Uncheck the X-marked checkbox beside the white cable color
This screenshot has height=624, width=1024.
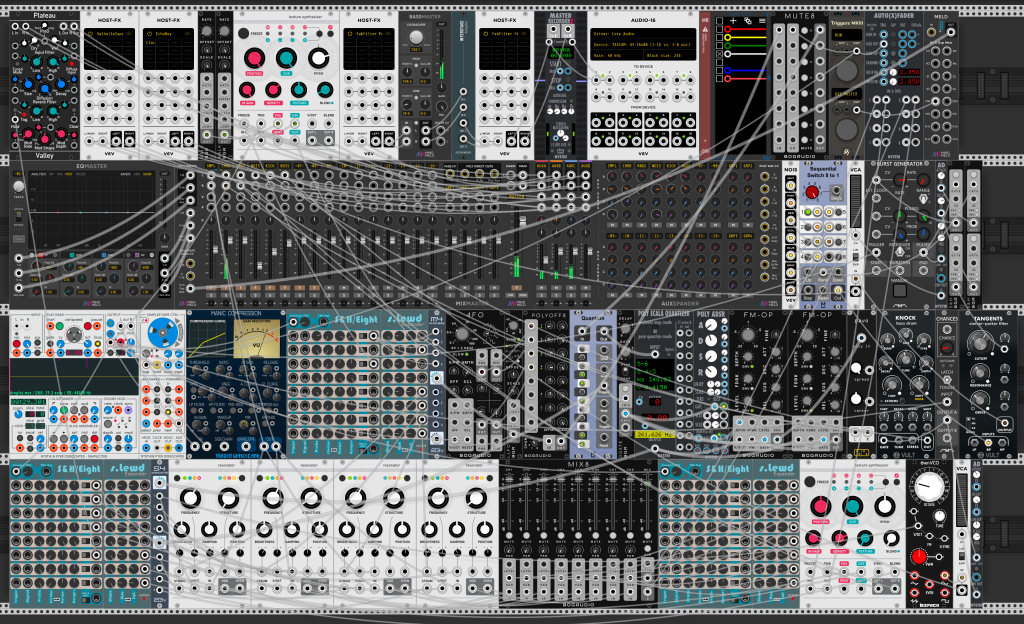tap(719, 54)
